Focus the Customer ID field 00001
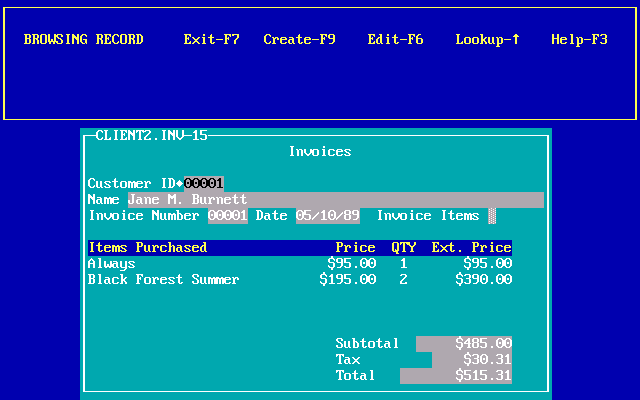This screenshot has height=400, width=640. [x=204, y=183]
